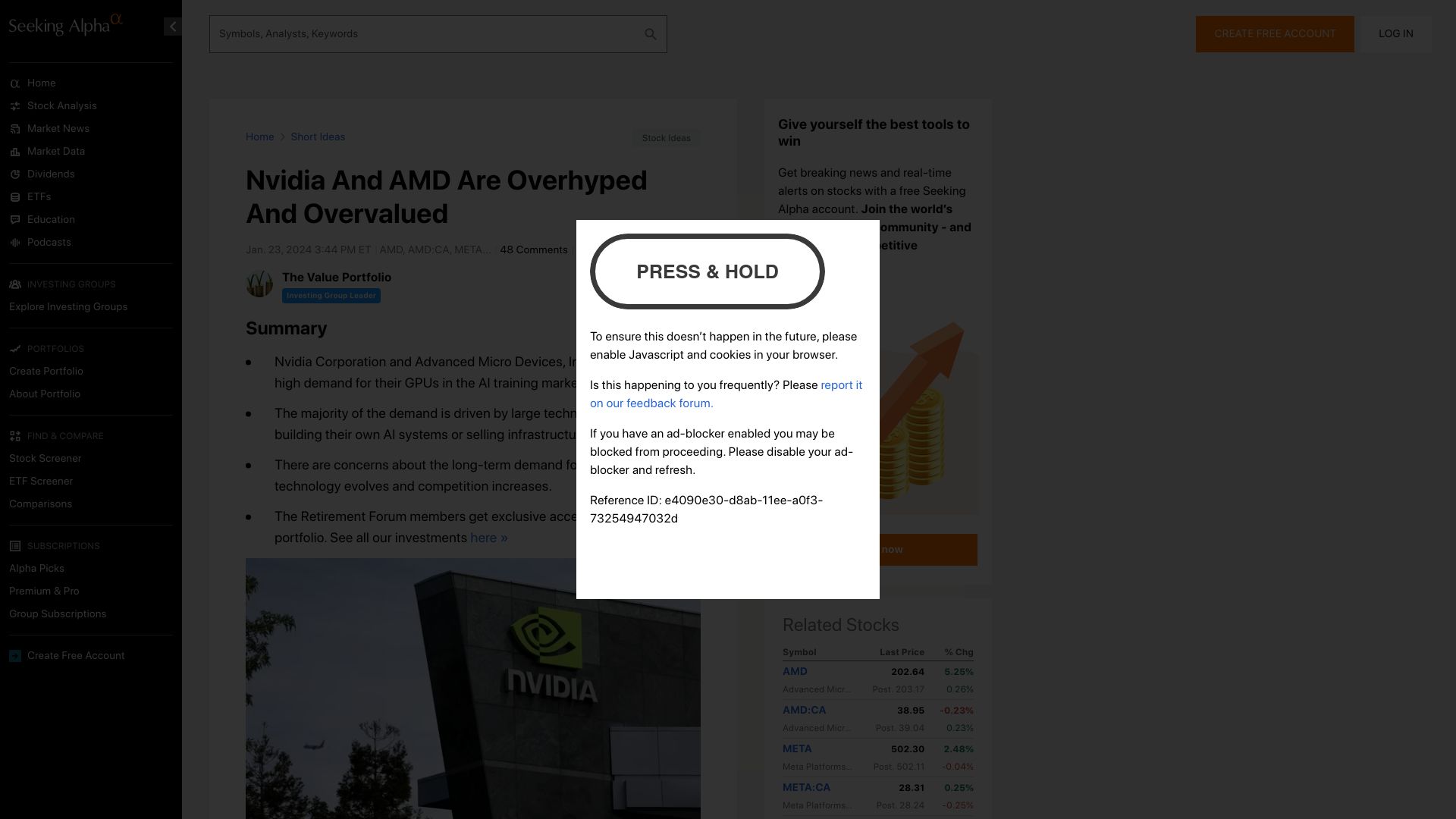Click the Log In button
Viewport: 1456px width, 819px height.
coord(1395,34)
